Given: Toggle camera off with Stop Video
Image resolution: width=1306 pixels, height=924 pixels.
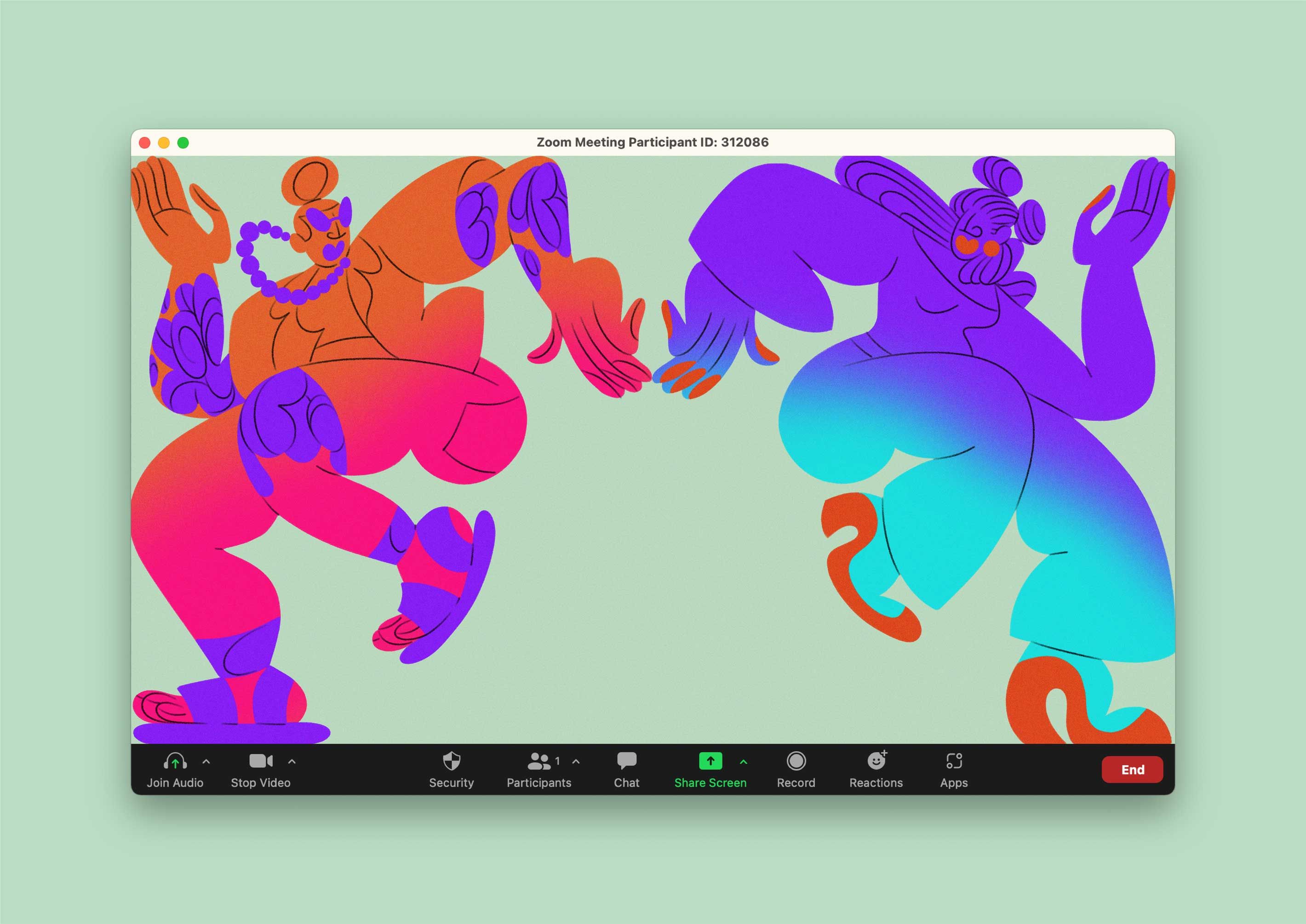Looking at the screenshot, I should pyautogui.click(x=261, y=761).
